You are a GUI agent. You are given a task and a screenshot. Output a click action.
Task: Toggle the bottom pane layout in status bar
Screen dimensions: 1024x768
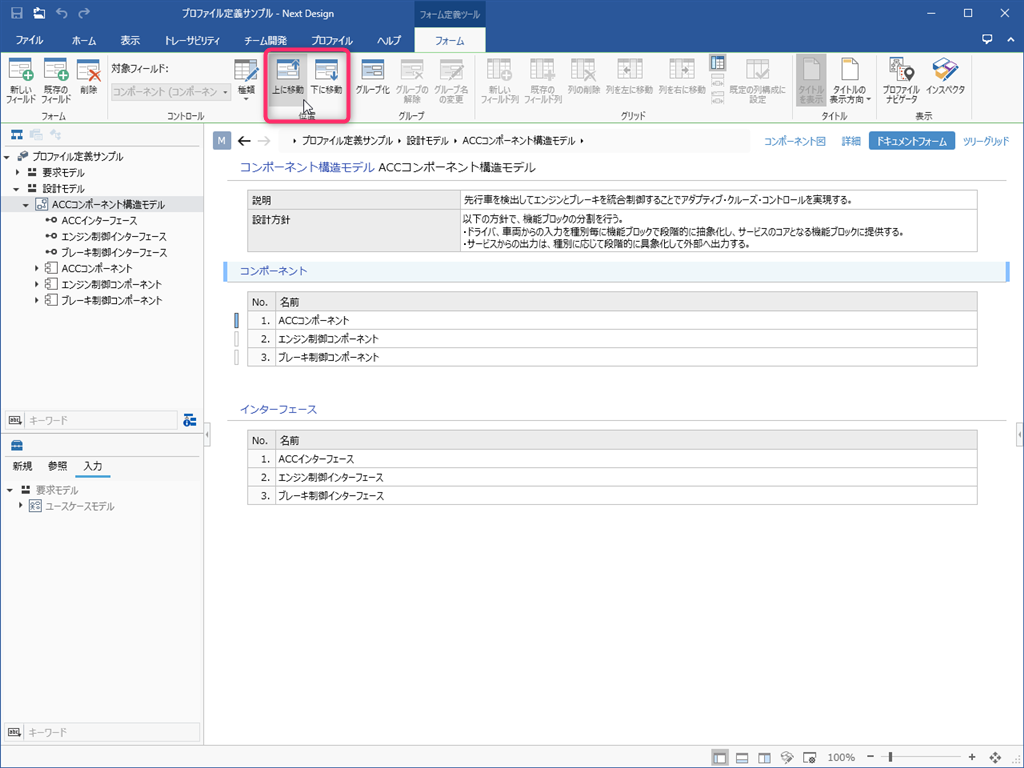click(x=742, y=757)
